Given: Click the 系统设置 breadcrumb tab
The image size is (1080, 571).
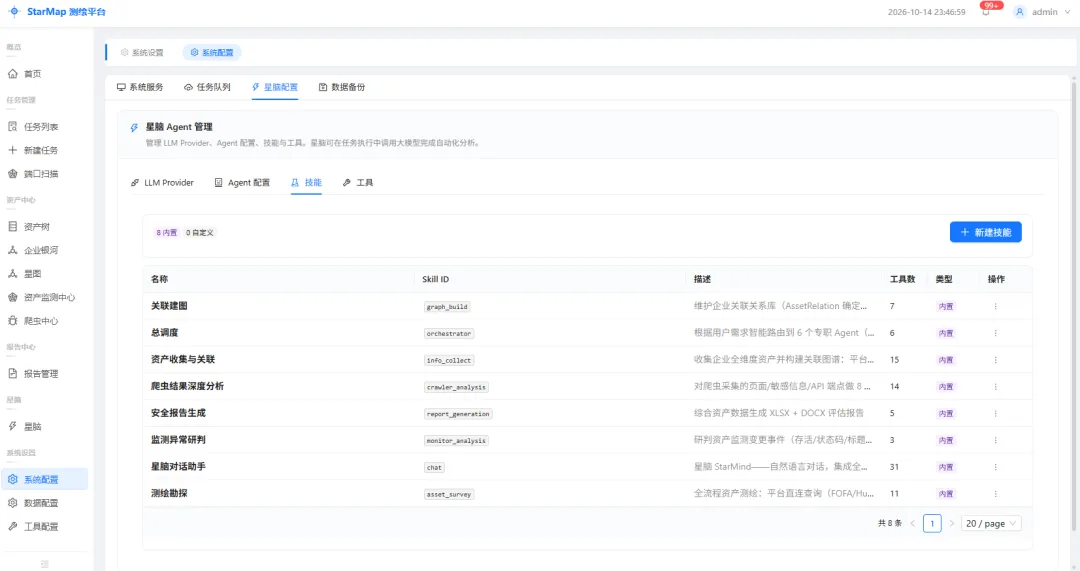Looking at the screenshot, I should pos(142,52).
